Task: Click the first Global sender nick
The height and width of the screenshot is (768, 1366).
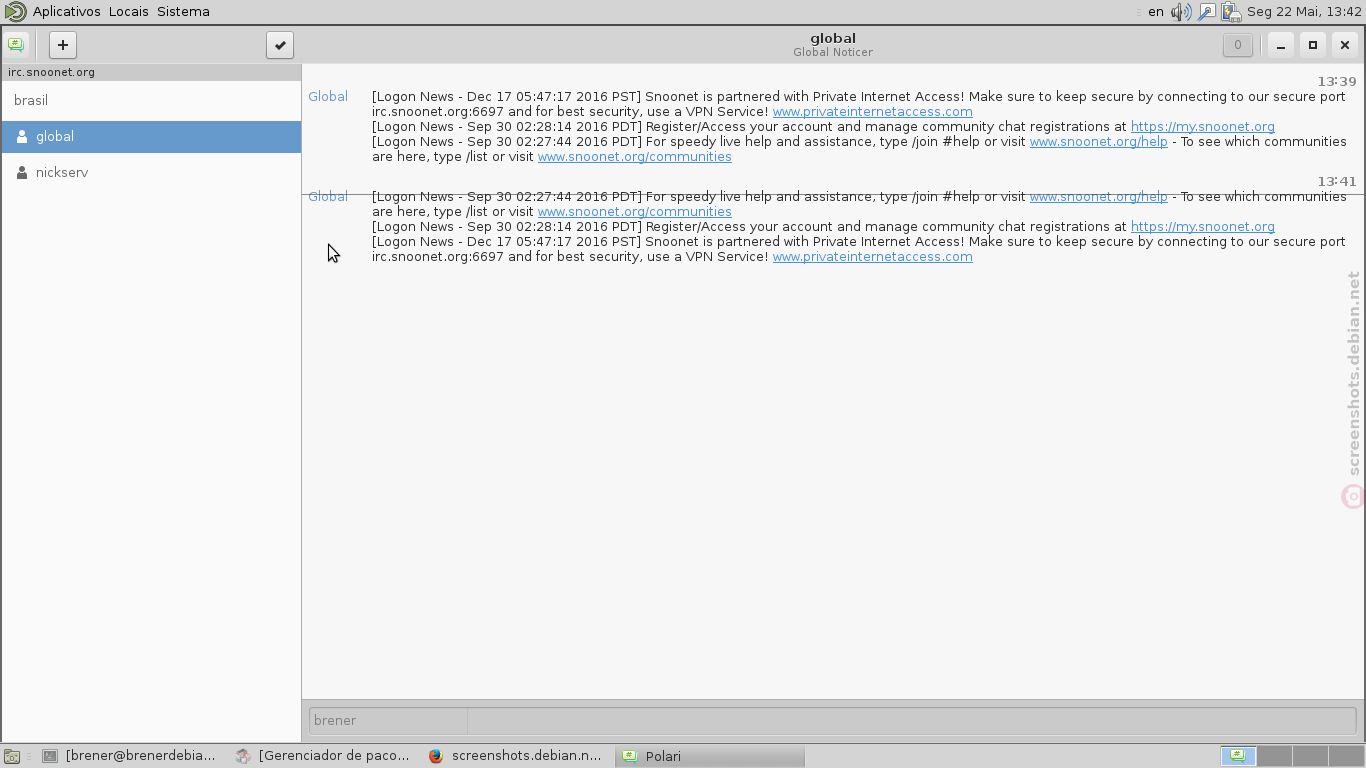Action: tap(328, 97)
